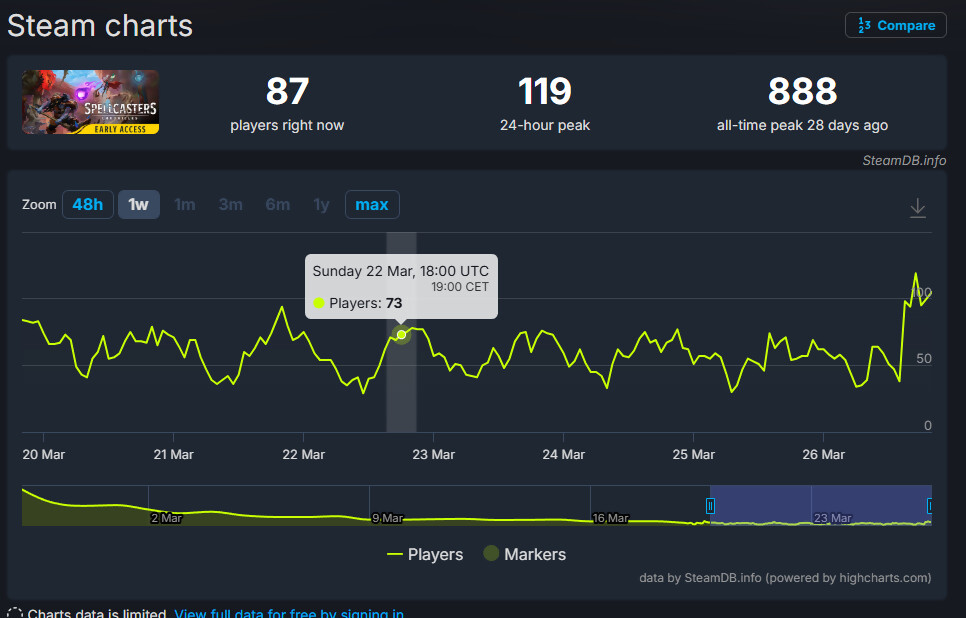
Task: Switch chart zoom to 3m
Action: point(231,205)
